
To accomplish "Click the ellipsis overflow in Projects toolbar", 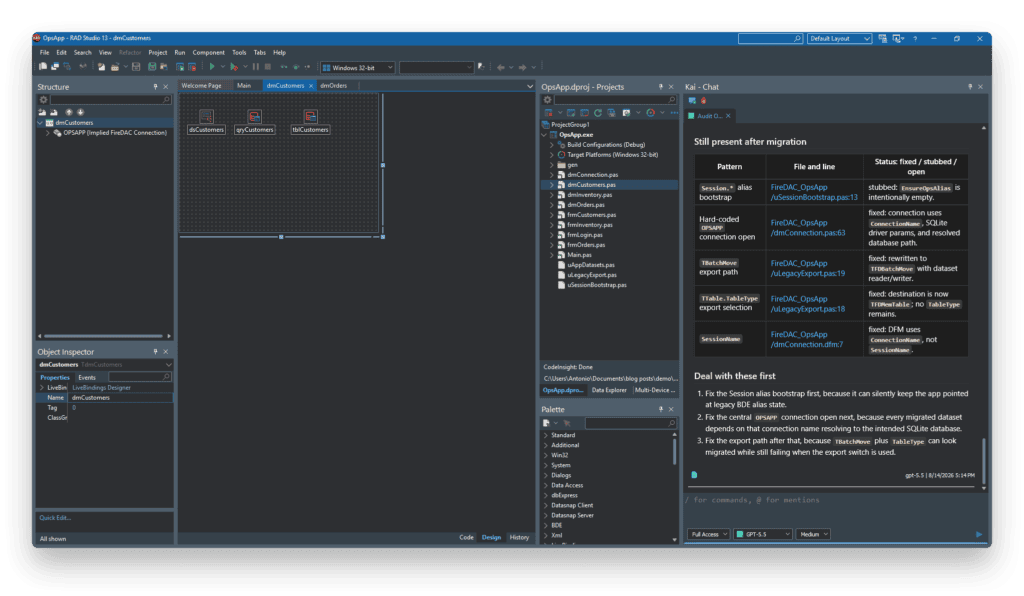I will (x=674, y=113).
